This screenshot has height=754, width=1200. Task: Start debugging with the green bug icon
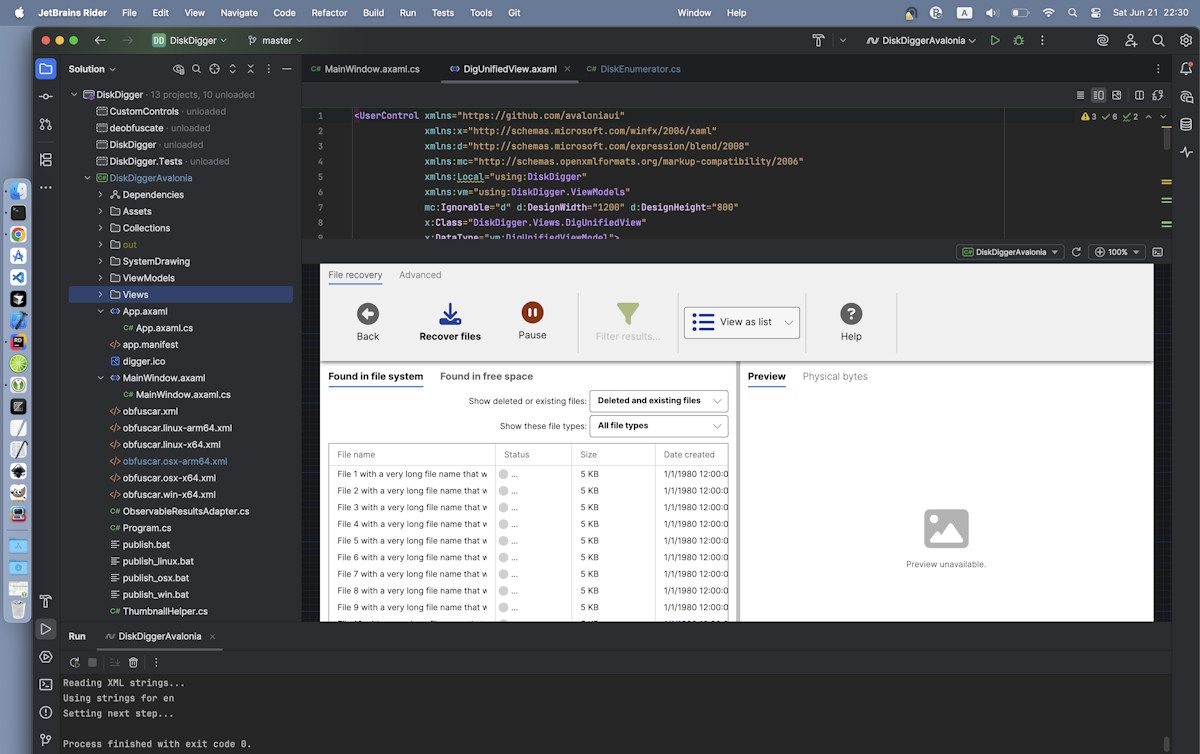pos(1019,41)
